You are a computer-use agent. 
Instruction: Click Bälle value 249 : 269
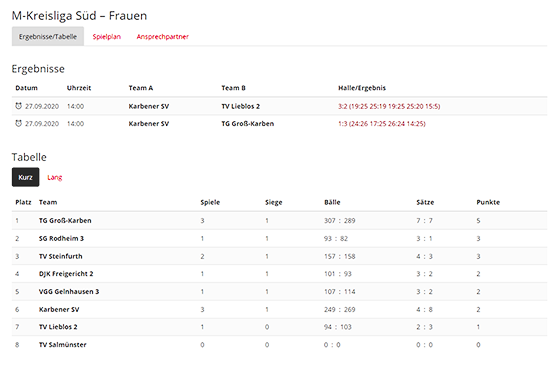pyautogui.click(x=339, y=309)
